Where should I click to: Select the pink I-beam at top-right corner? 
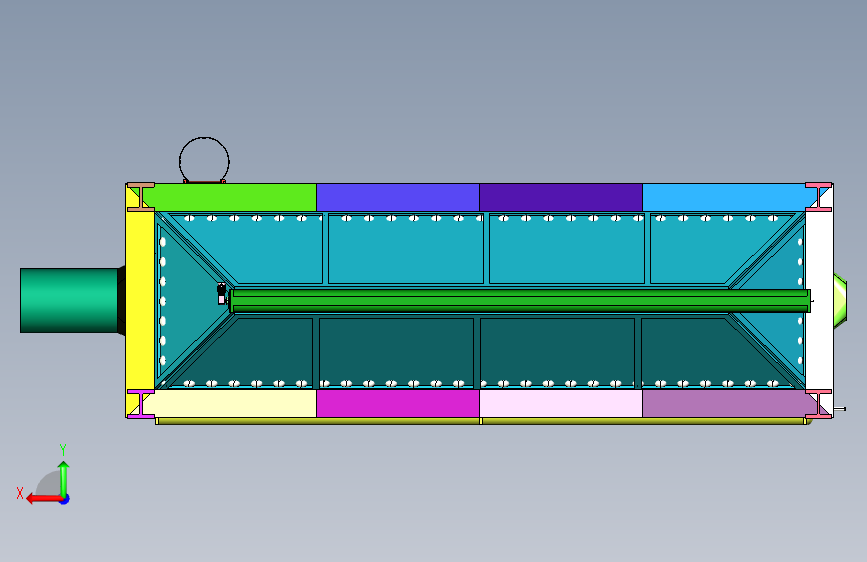coord(819,197)
